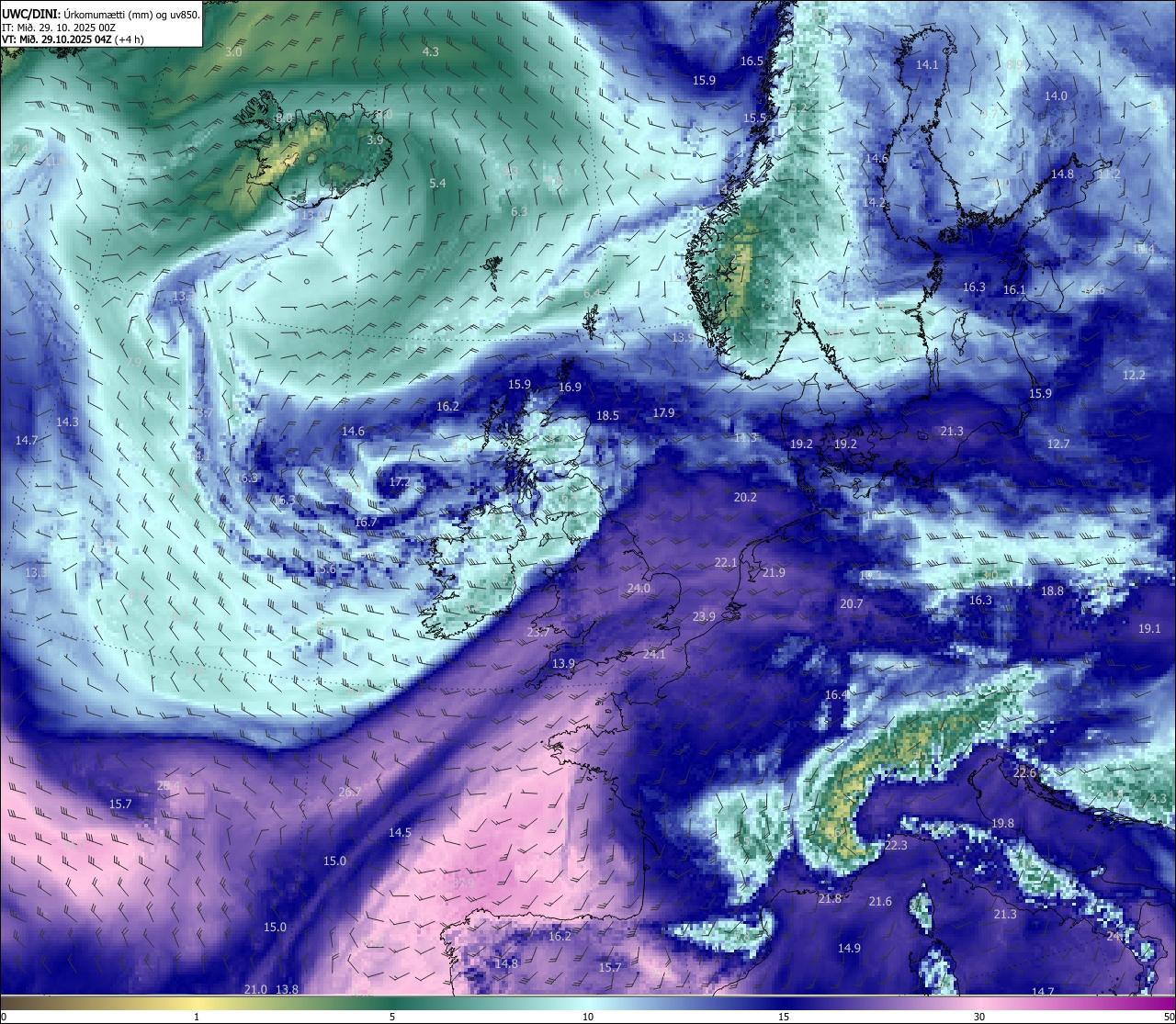The image size is (1176, 1024).
Task: Click the '17.2' value in the swirl
Action: point(400,480)
